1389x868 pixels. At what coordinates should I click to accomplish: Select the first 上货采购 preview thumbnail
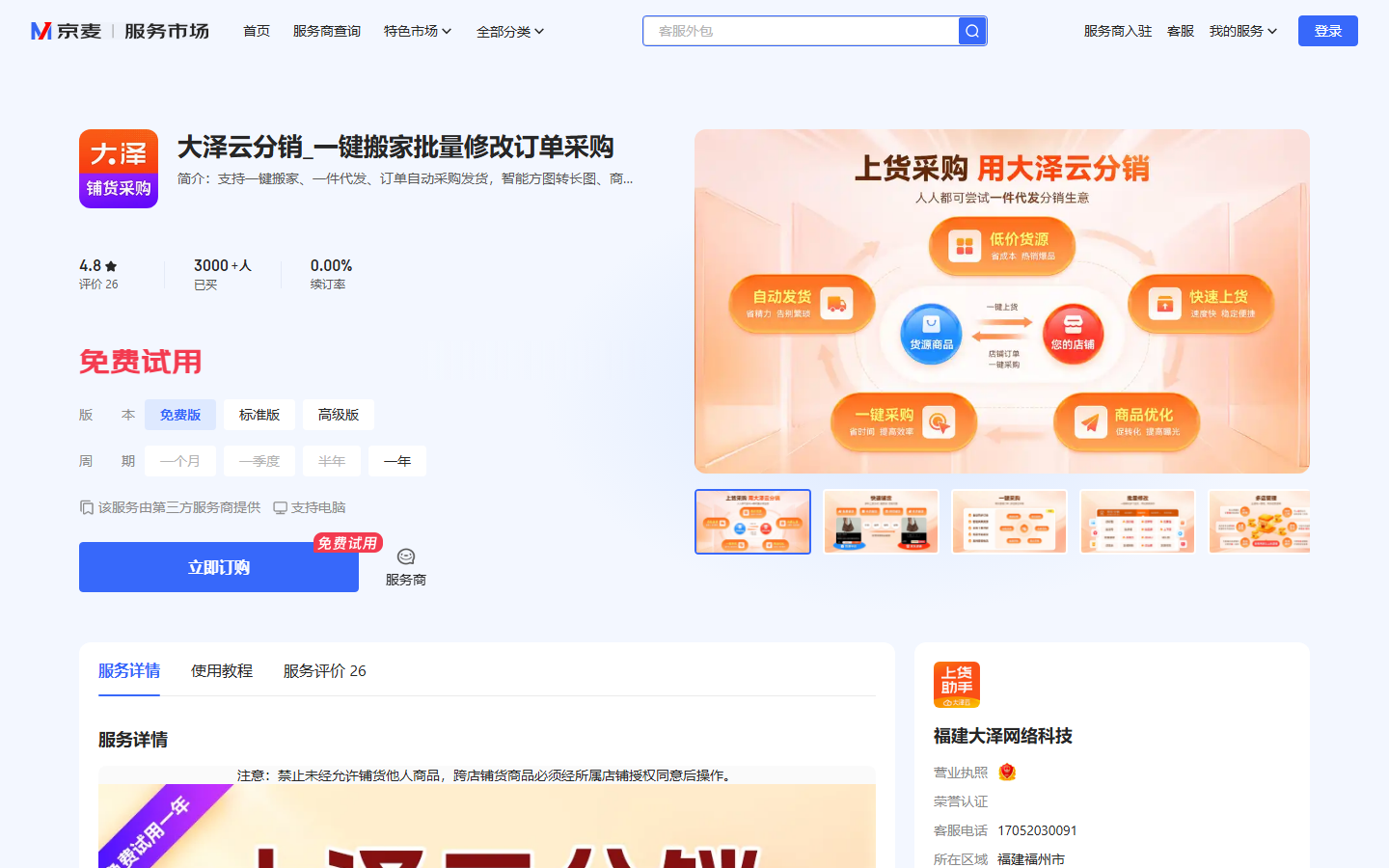pos(752,522)
